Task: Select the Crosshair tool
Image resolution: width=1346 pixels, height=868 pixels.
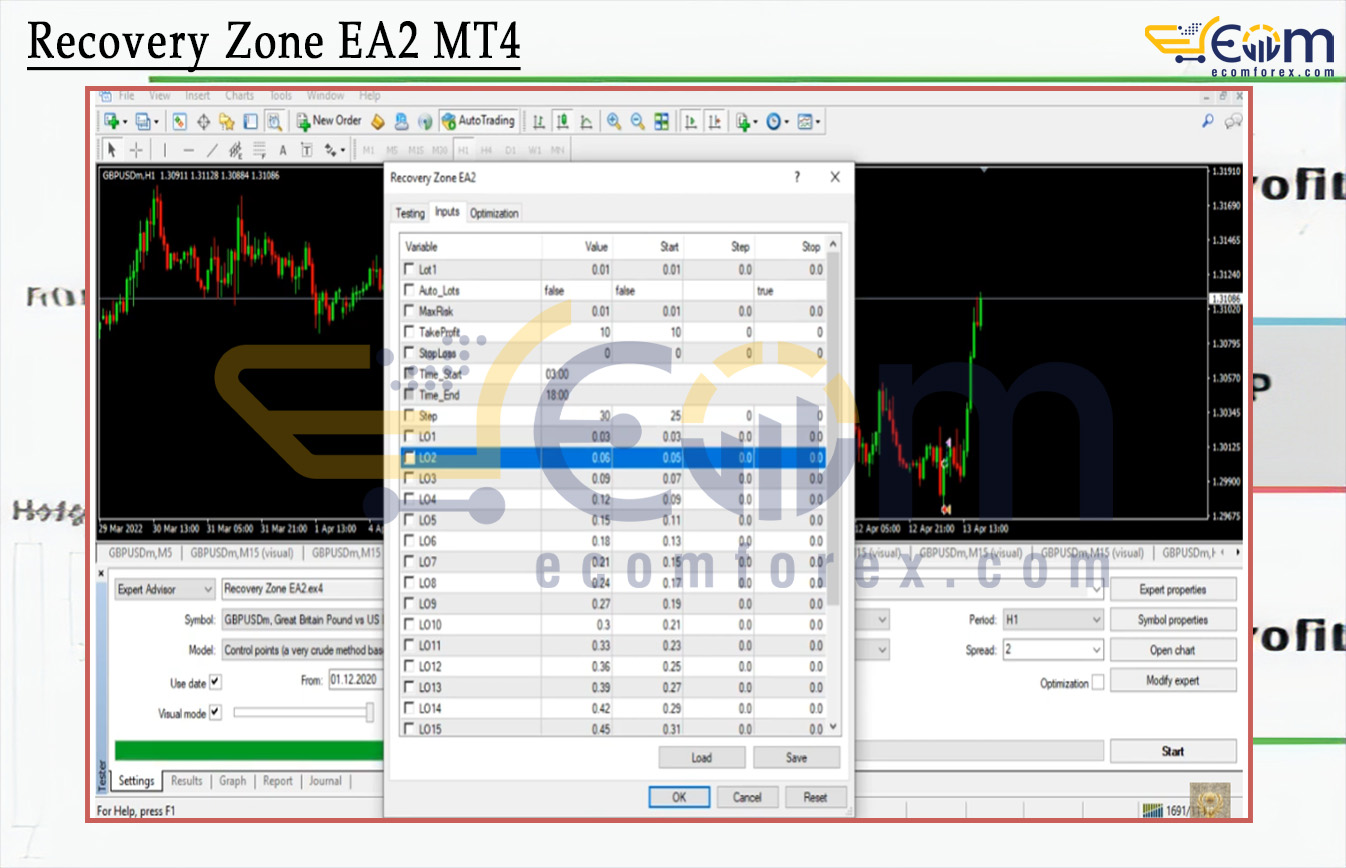Action: 136,150
